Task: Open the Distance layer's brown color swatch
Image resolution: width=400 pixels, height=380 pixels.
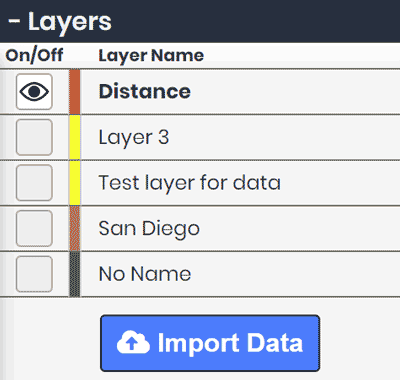Action: click(75, 92)
